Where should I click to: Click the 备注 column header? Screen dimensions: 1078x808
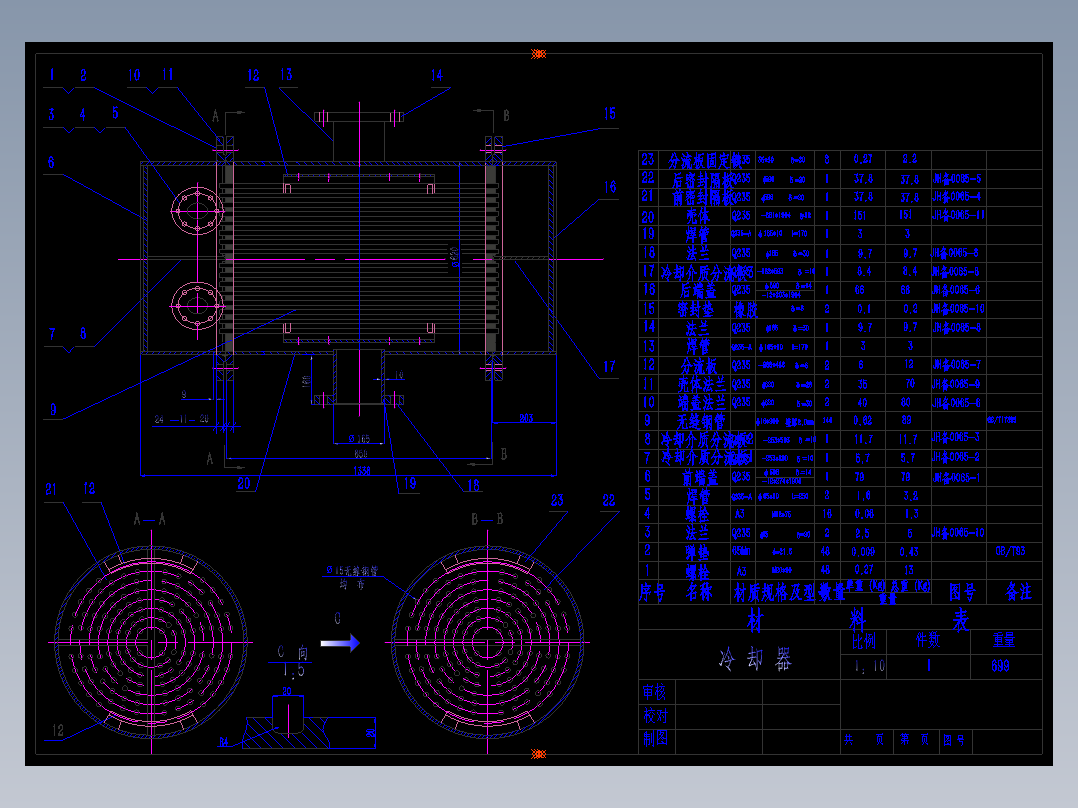pyautogui.click(x=1018, y=592)
